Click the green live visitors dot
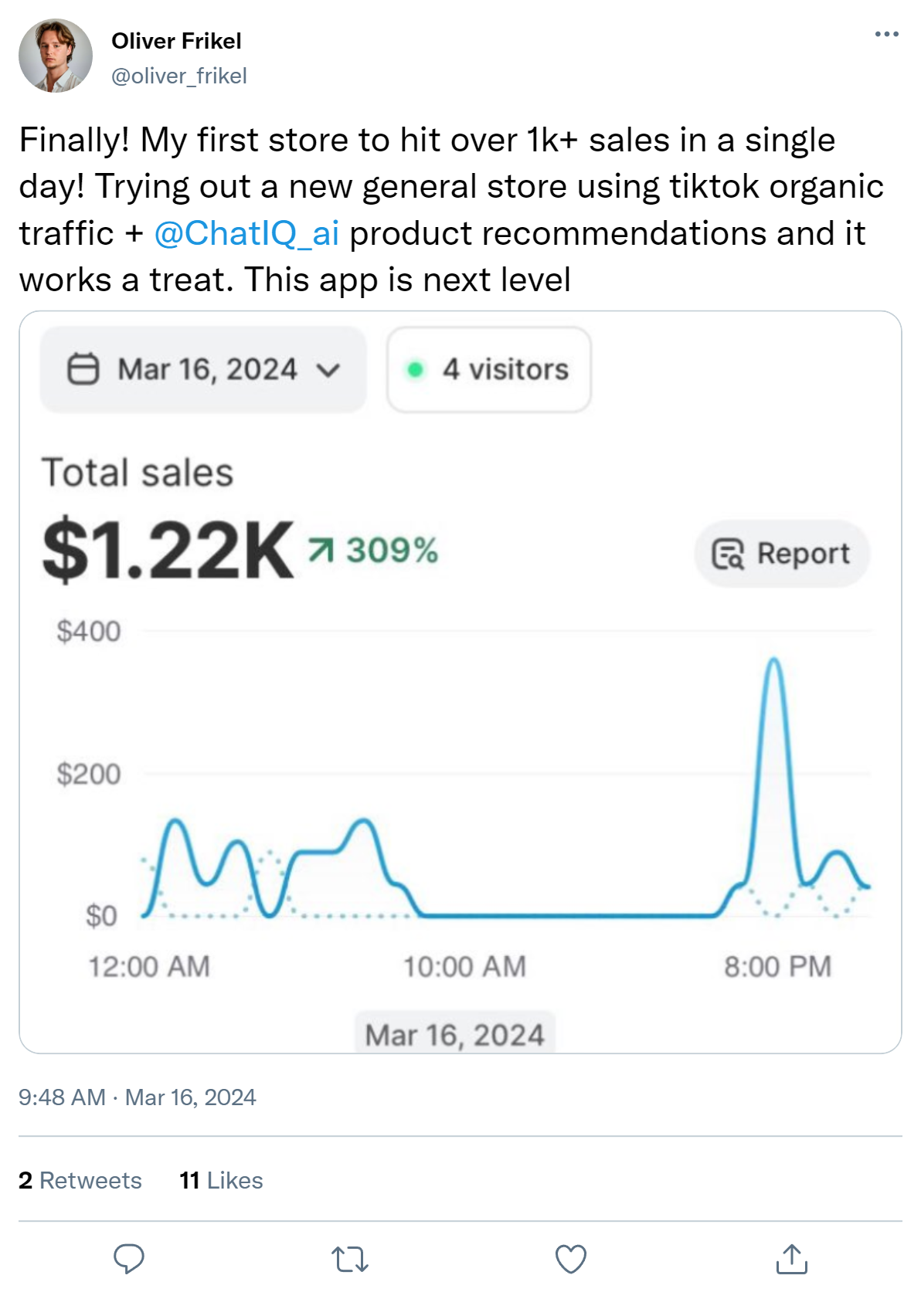This screenshot has width=921, height=1316. (416, 370)
